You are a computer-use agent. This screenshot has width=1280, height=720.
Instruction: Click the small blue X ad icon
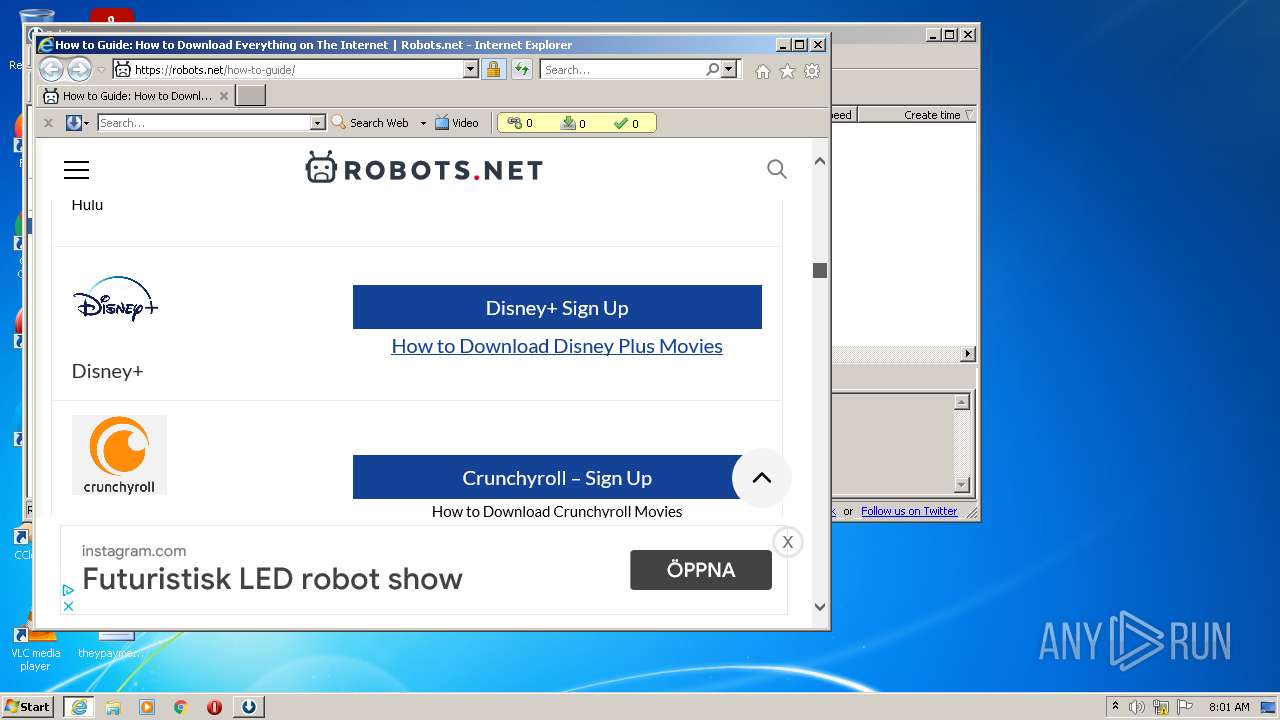pos(68,606)
